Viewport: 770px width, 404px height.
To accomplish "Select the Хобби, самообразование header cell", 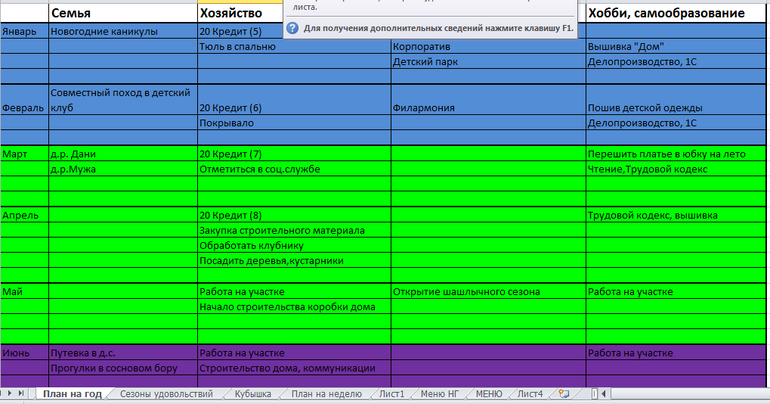I will tap(676, 13).
